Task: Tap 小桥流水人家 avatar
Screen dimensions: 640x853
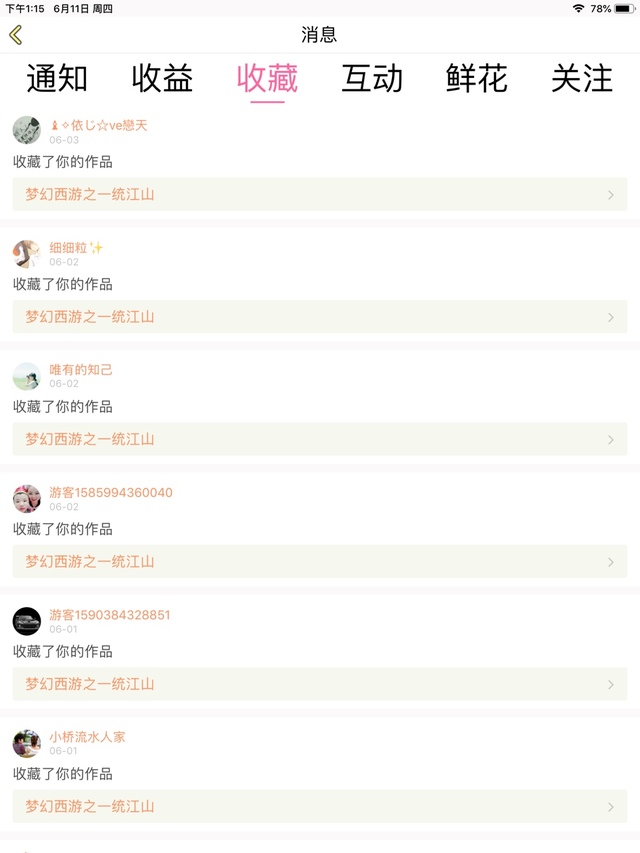Action: 27,743
